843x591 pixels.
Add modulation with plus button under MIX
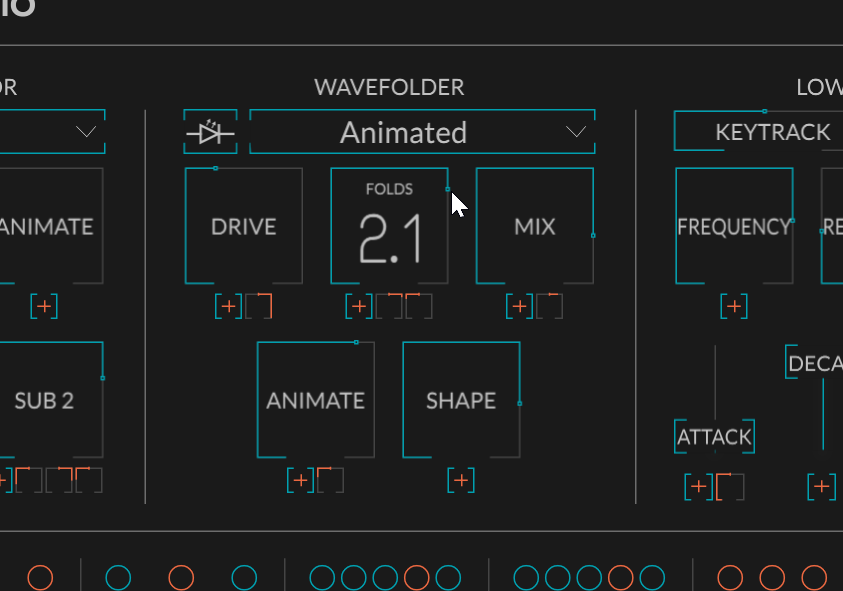click(519, 307)
